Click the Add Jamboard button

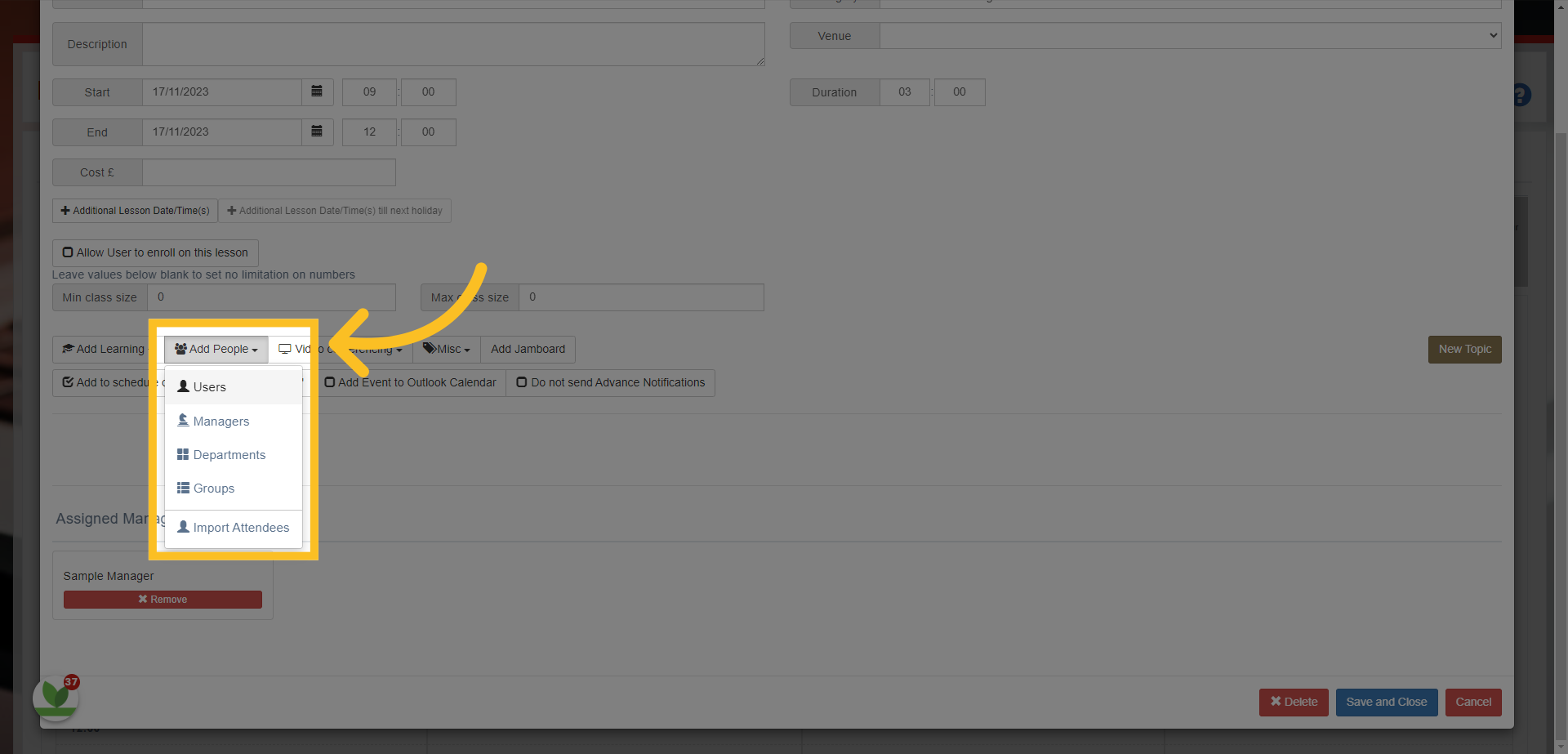[528, 349]
